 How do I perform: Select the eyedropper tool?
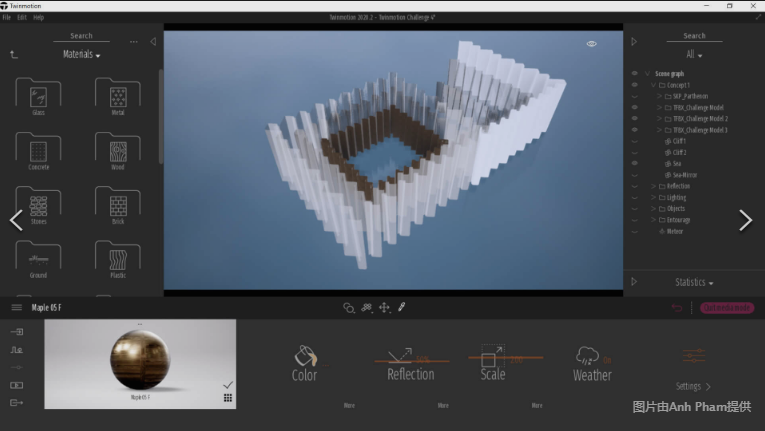click(x=402, y=307)
